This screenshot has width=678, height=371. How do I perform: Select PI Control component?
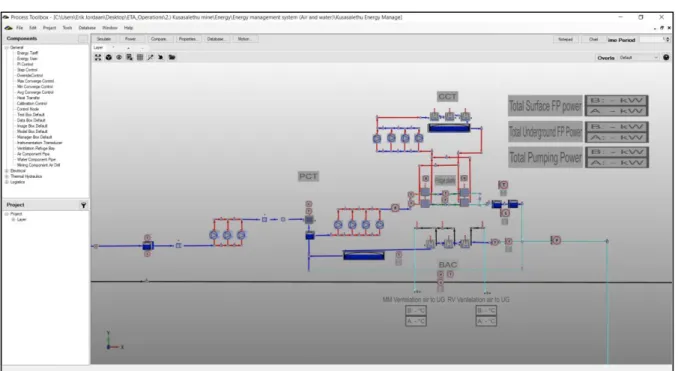25,64
